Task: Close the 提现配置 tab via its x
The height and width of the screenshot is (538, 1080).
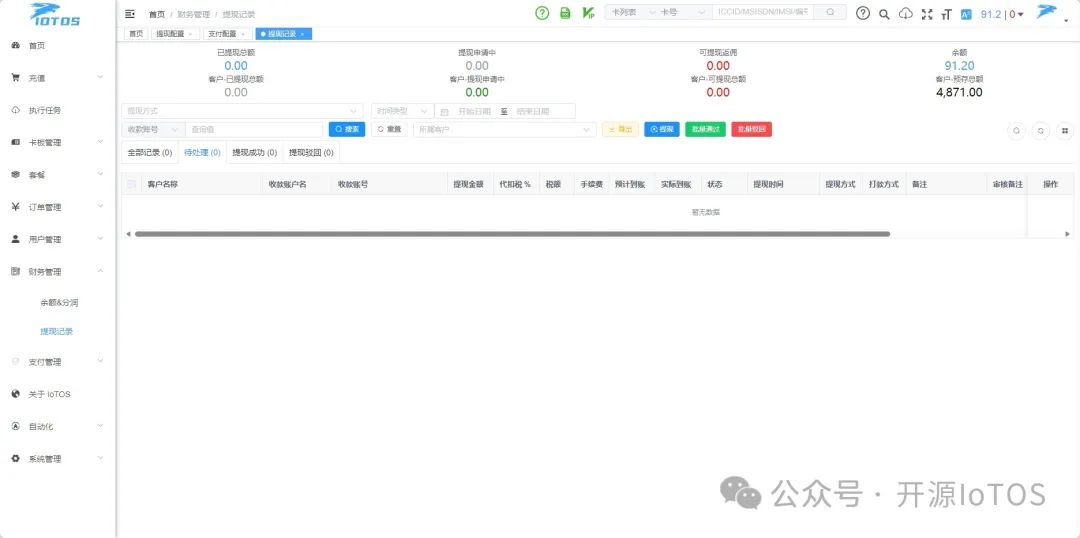Action: click(x=190, y=34)
